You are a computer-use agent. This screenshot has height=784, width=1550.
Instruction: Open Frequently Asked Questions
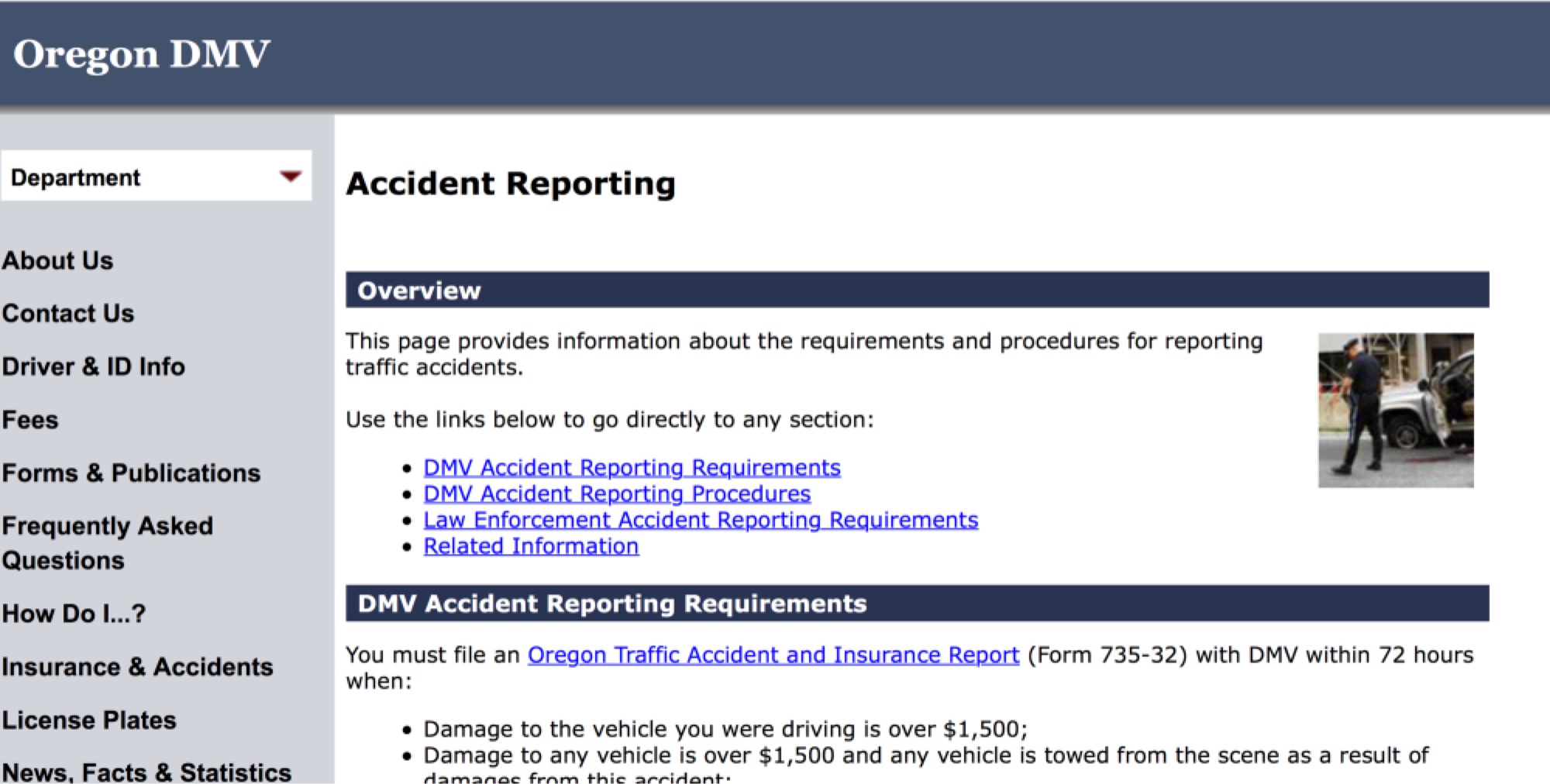click(x=107, y=542)
